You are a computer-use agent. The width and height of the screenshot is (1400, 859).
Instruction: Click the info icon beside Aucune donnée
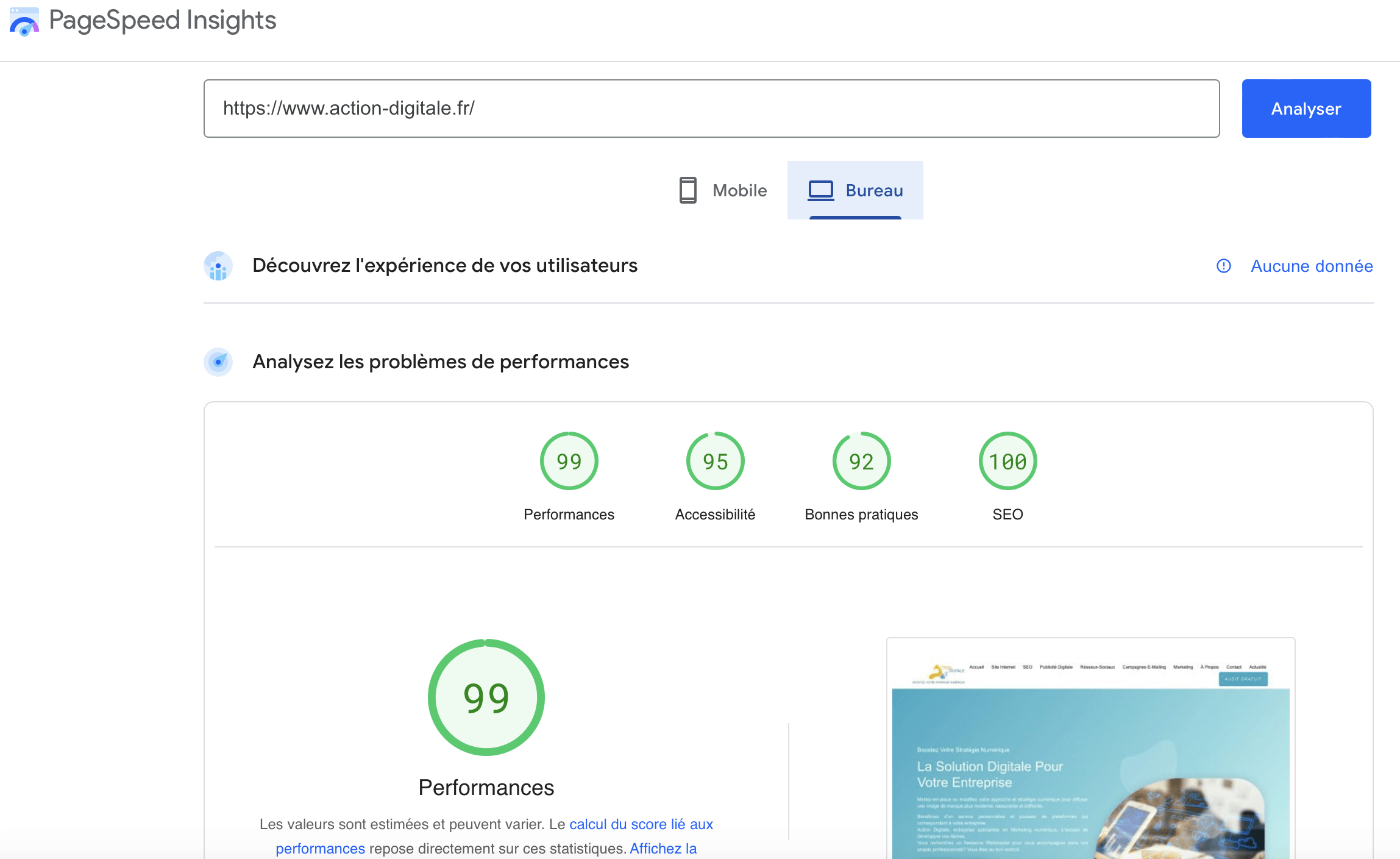click(x=1223, y=266)
